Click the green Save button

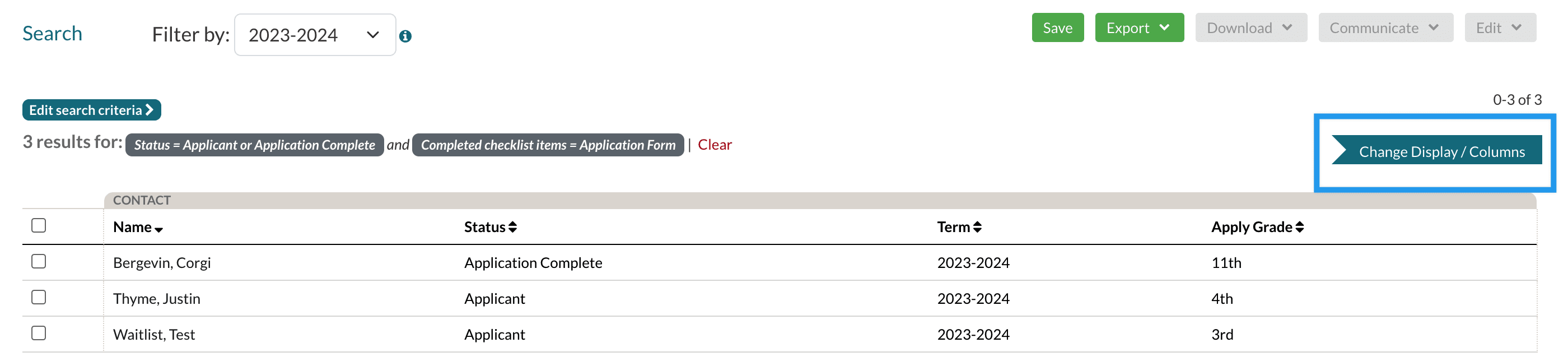(x=1057, y=28)
